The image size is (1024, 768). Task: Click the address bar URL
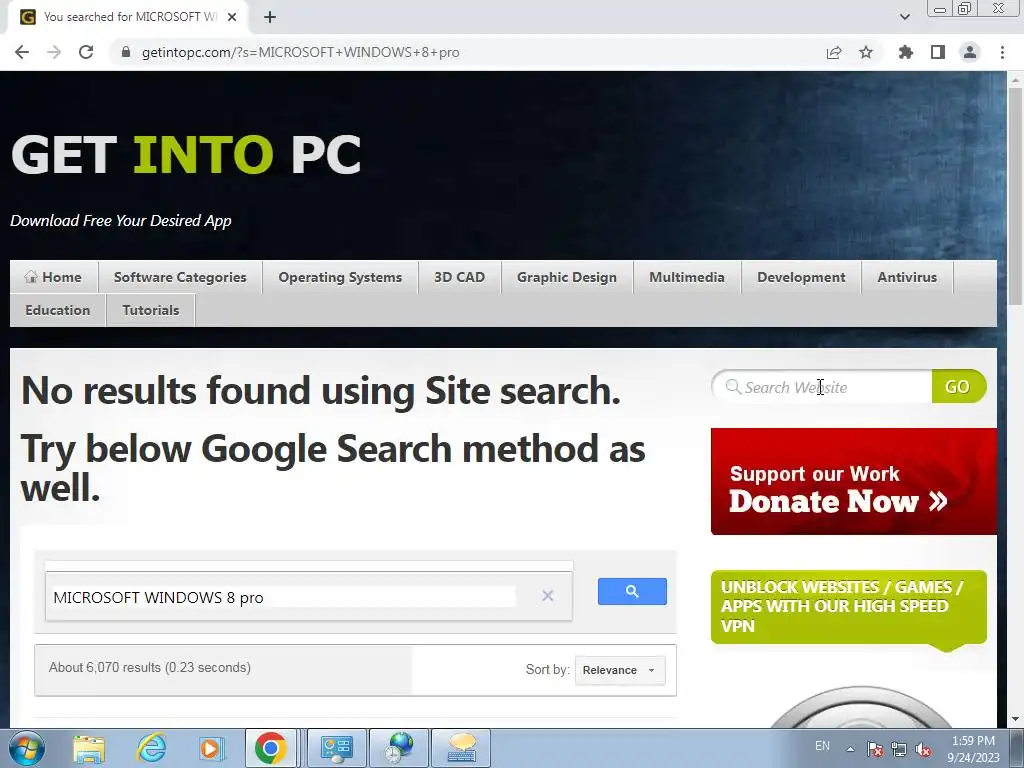coord(300,52)
